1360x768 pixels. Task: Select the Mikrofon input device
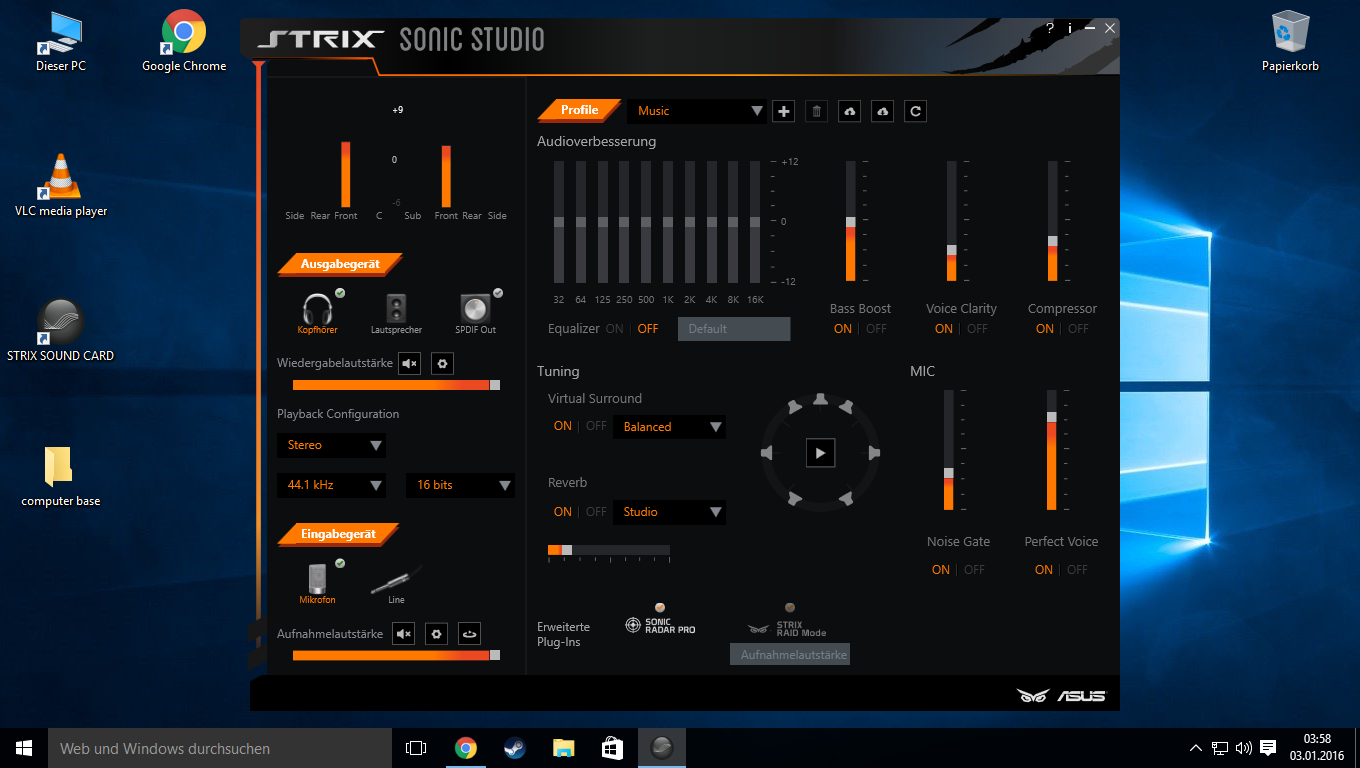tap(317, 582)
